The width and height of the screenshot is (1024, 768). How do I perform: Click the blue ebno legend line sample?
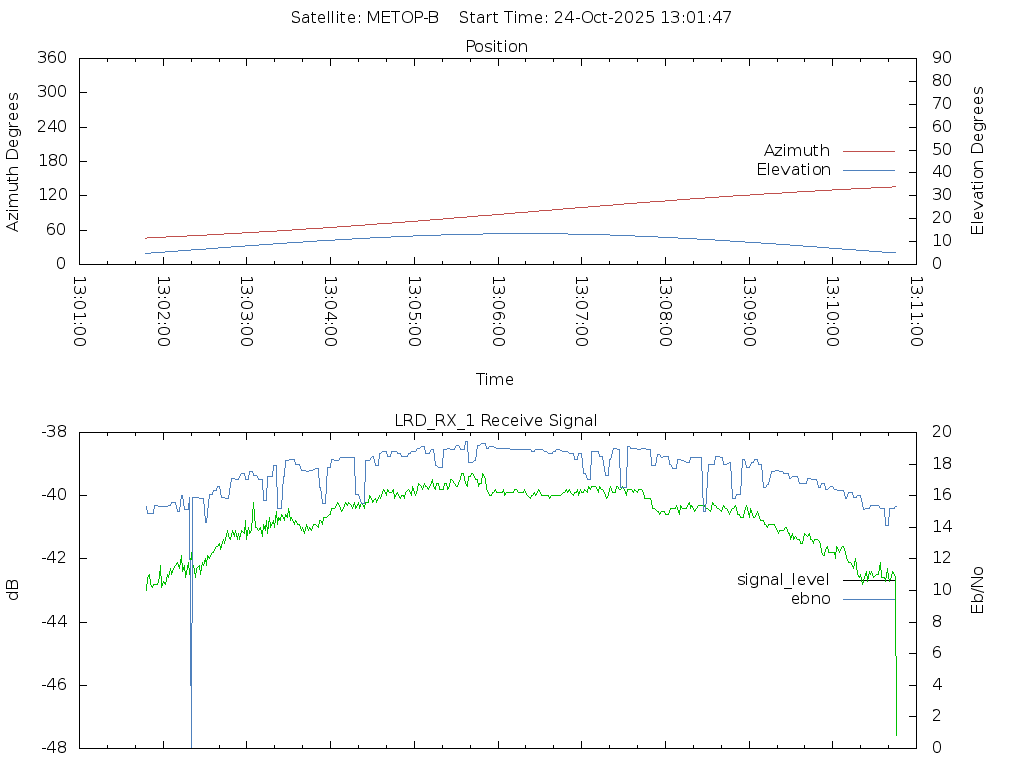click(868, 599)
